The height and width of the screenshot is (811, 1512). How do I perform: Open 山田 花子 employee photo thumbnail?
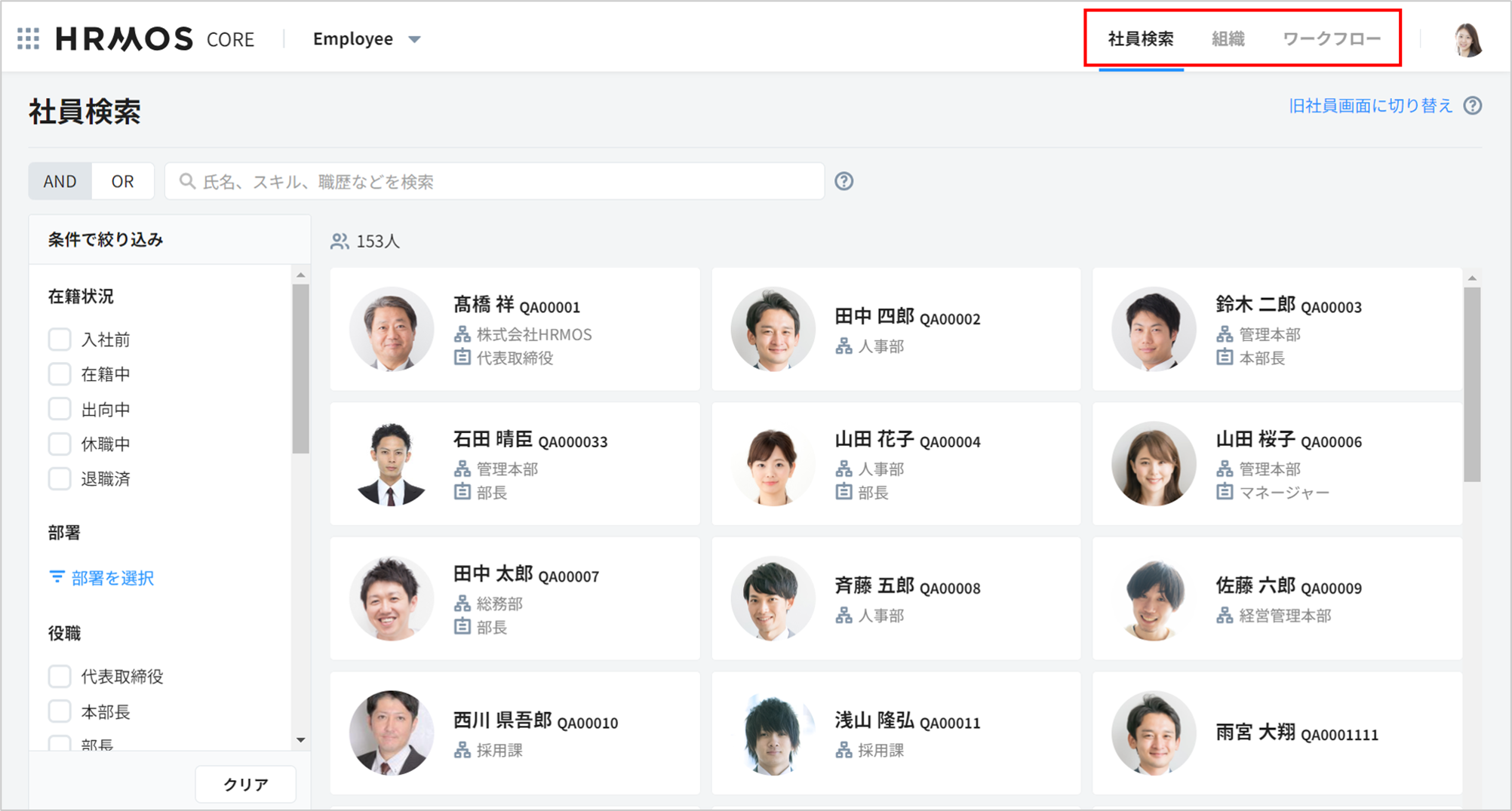(x=772, y=464)
